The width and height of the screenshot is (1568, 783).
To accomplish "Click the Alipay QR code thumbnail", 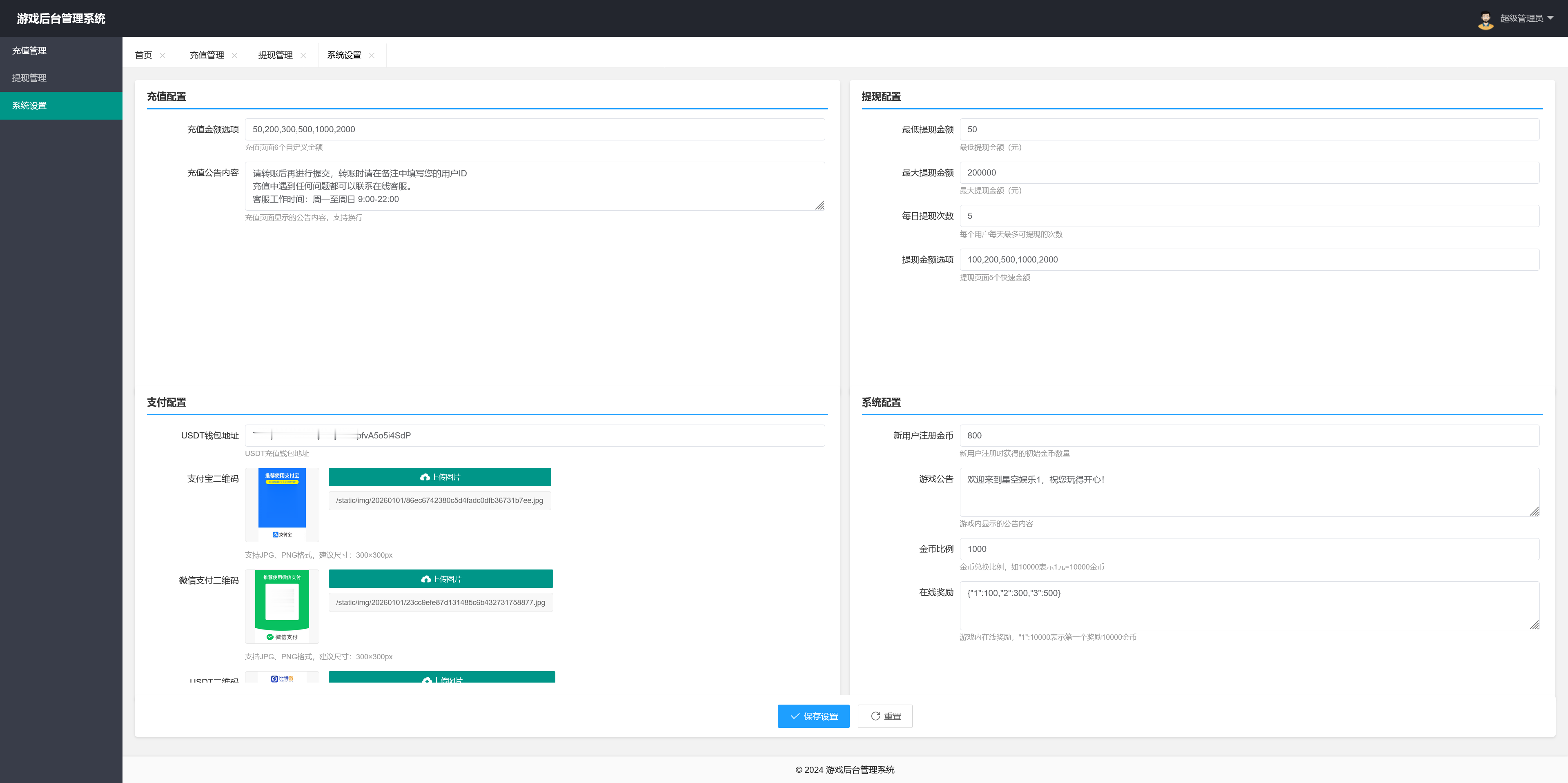I will 282,504.
